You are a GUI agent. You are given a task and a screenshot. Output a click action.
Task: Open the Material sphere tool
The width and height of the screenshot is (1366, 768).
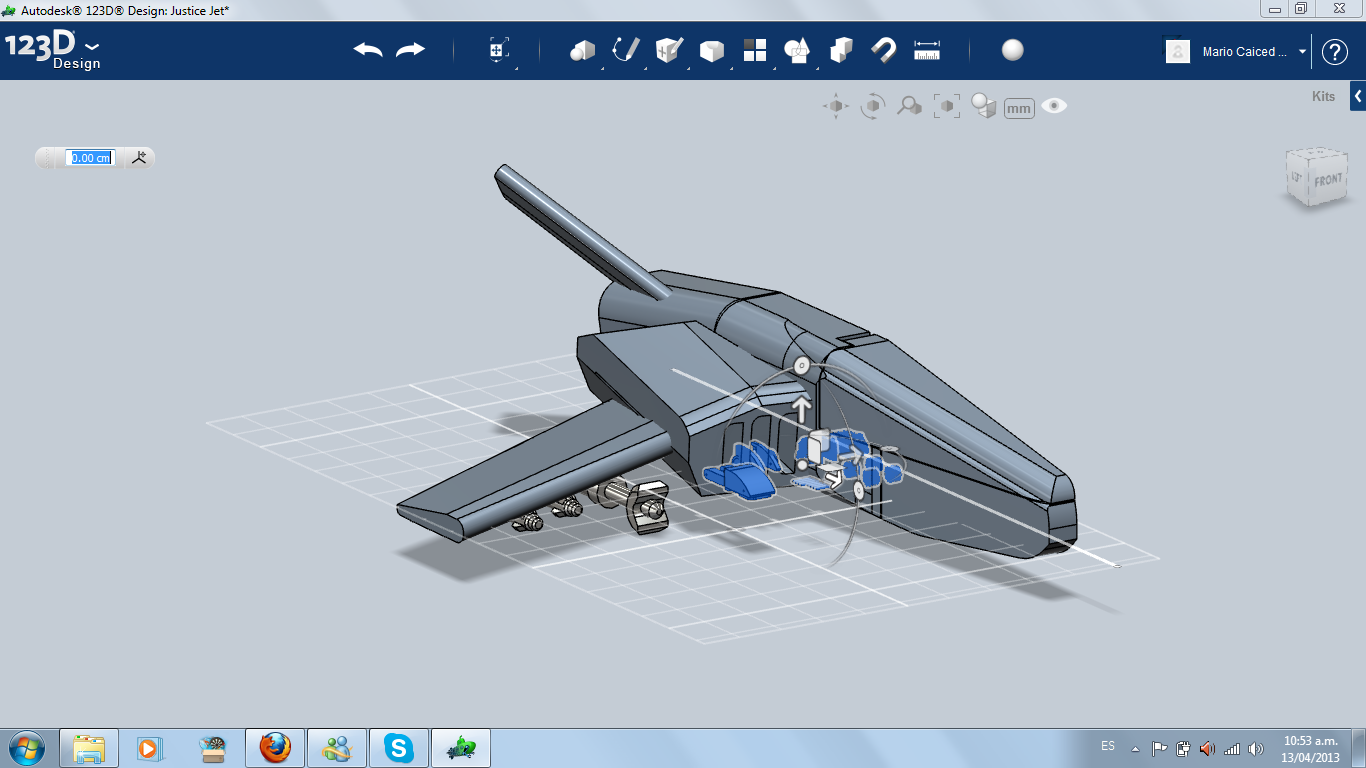coord(1013,51)
